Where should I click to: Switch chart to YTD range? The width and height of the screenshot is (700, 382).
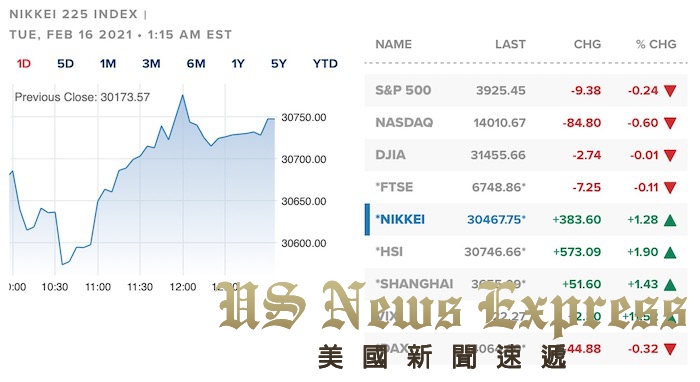[x=325, y=64]
